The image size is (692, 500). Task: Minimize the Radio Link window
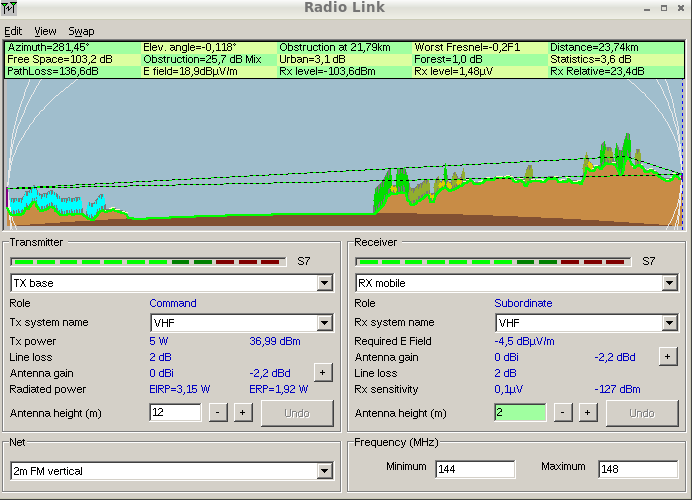(x=647, y=8)
